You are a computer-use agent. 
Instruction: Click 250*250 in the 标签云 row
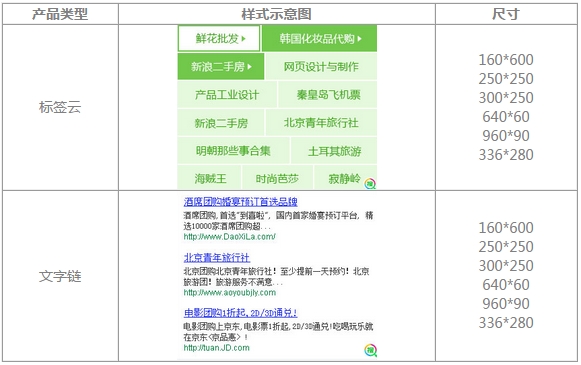click(x=506, y=79)
